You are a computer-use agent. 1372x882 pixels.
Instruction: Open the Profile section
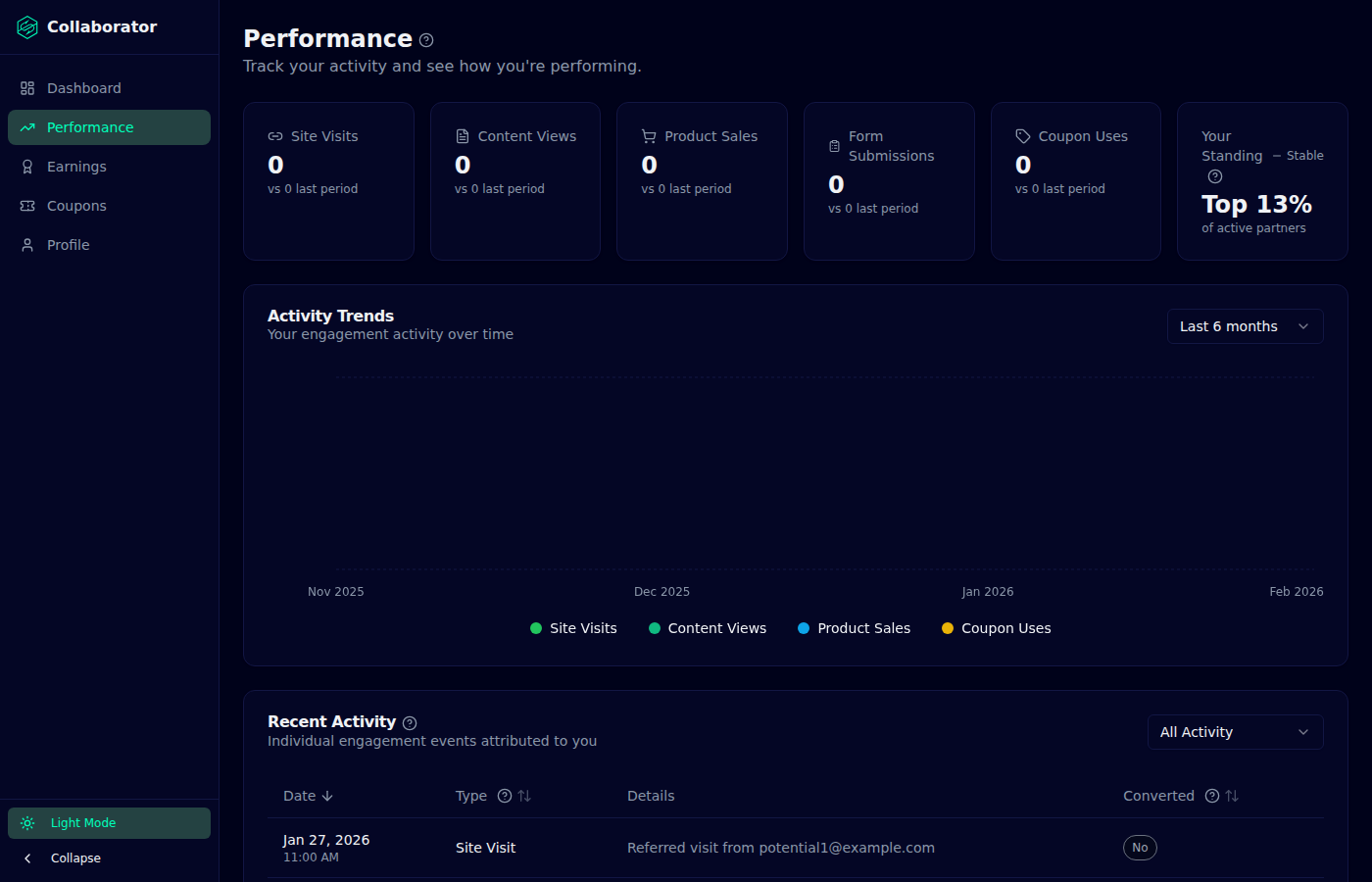tap(109, 245)
